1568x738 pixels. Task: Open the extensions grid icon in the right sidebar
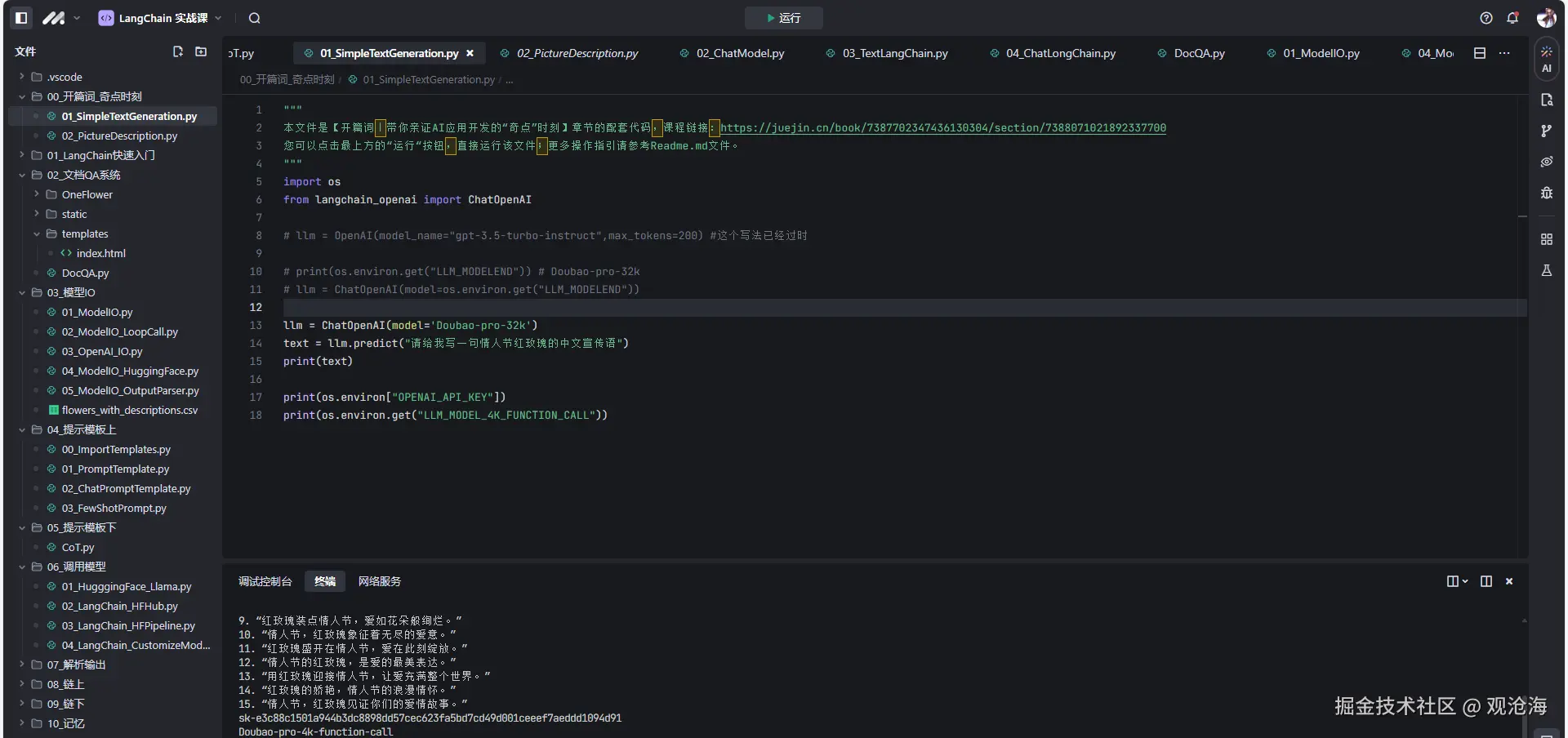tap(1546, 239)
